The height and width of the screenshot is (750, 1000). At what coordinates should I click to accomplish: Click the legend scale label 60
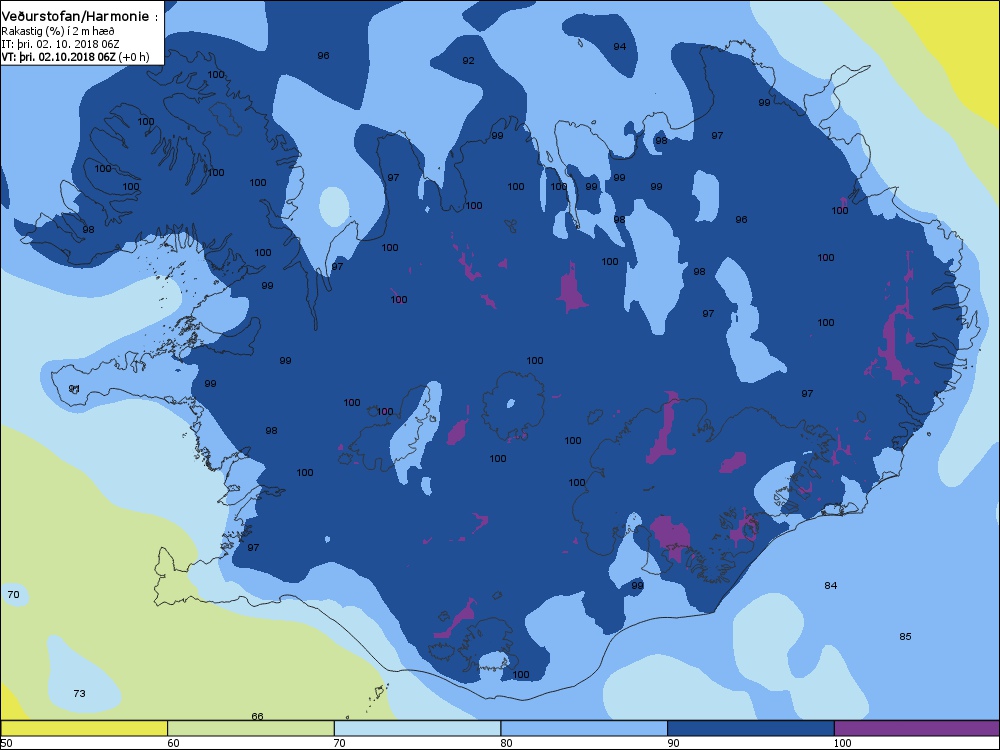click(x=173, y=743)
